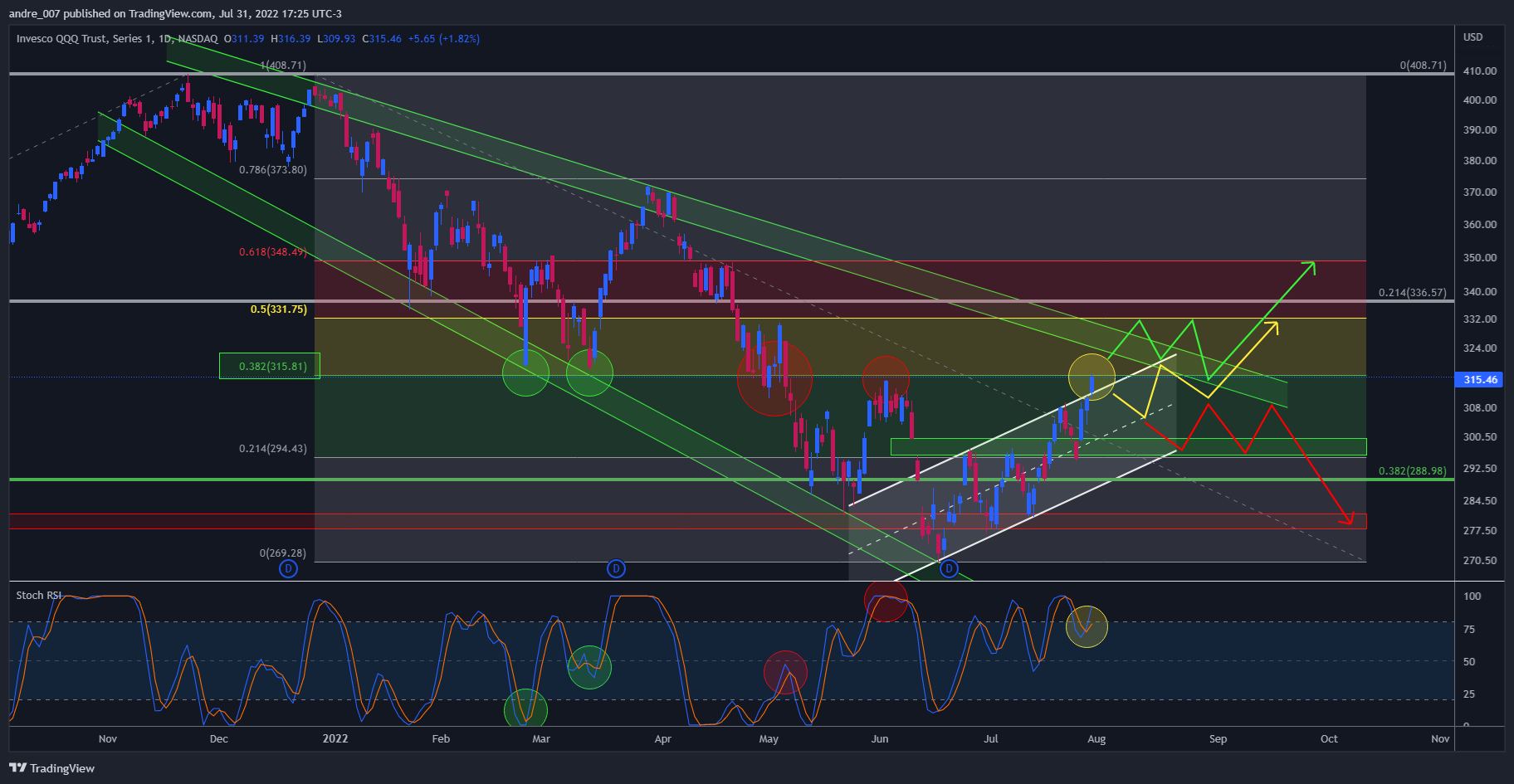1514x784 pixels.
Task: Click the Sep label on the time axis
Action: coord(1218,739)
